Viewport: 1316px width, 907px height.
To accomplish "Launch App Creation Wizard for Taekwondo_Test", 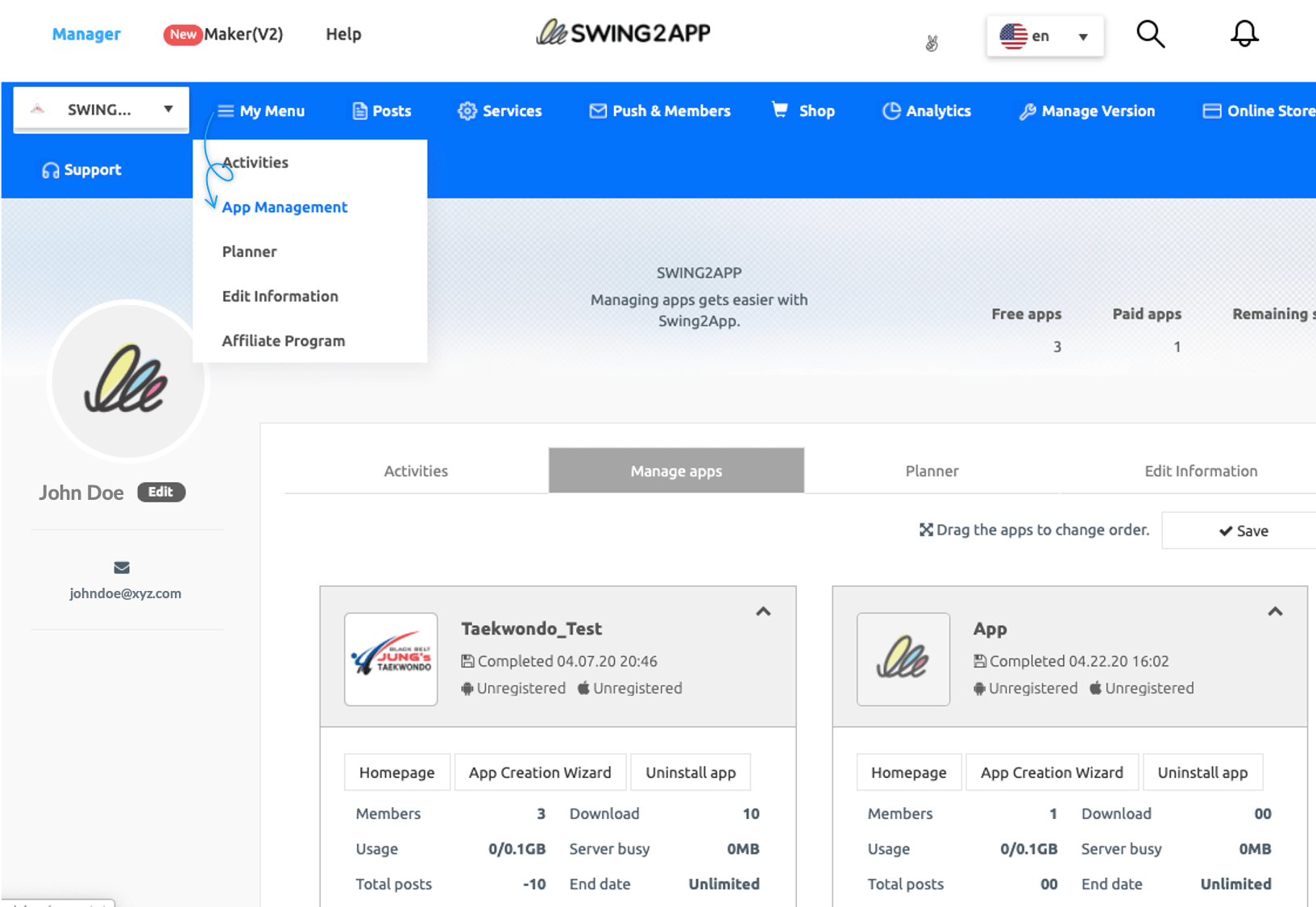I will (x=540, y=772).
